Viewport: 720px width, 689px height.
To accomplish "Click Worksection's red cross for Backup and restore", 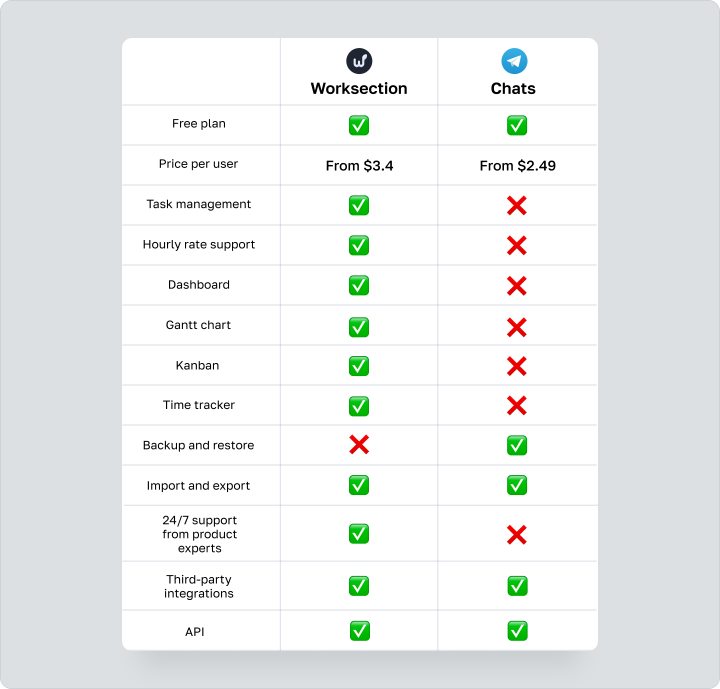I will point(359,445).
